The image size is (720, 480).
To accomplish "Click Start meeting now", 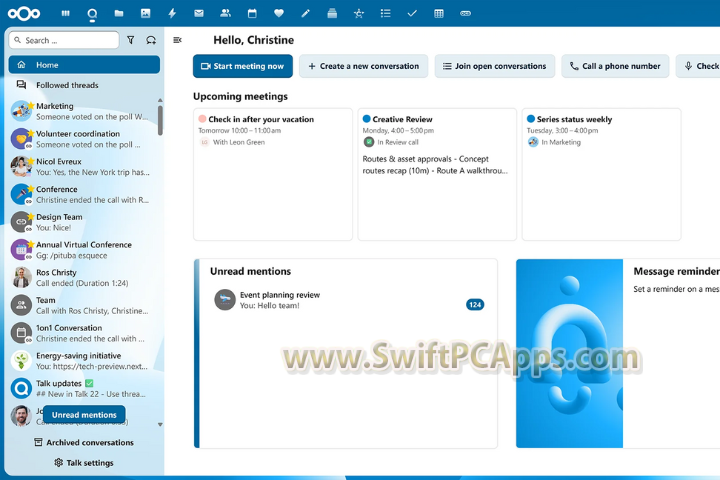I will pos(243,66).
